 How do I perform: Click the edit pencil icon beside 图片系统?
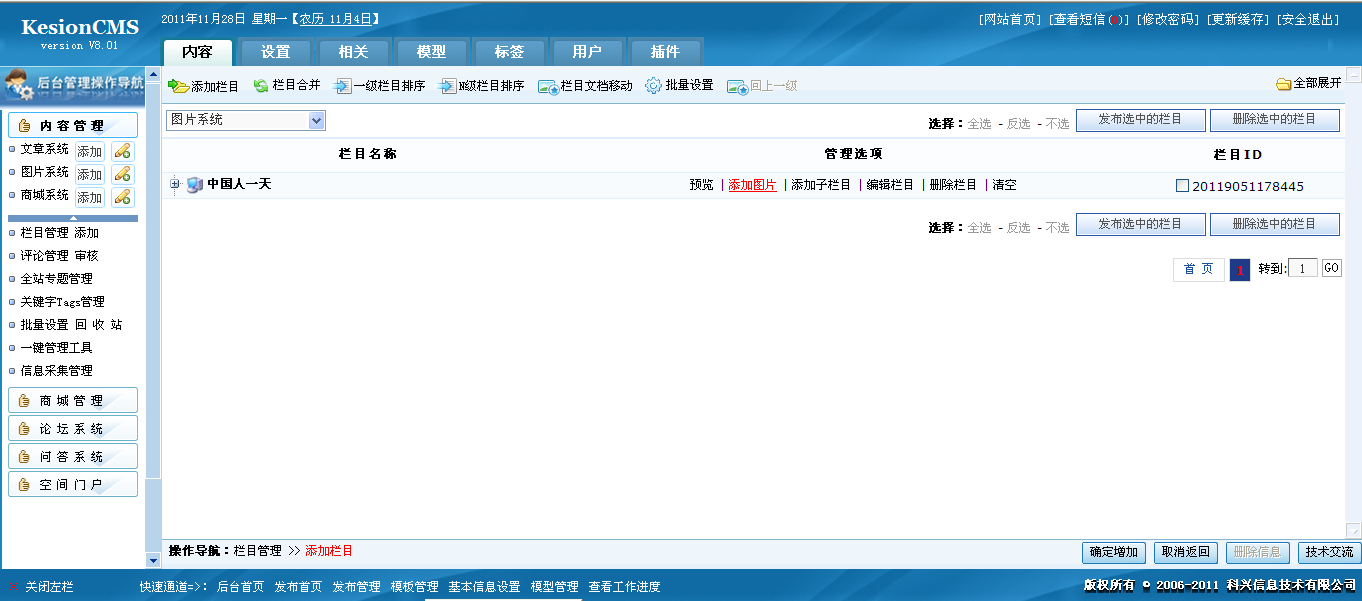click(123, 173)
